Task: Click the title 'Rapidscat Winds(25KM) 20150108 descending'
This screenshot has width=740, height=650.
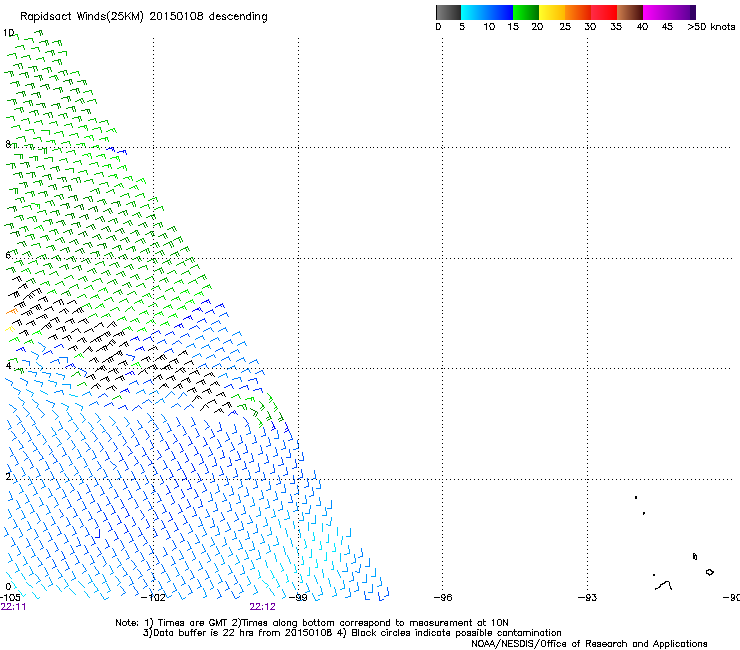Action: point(143,17)
